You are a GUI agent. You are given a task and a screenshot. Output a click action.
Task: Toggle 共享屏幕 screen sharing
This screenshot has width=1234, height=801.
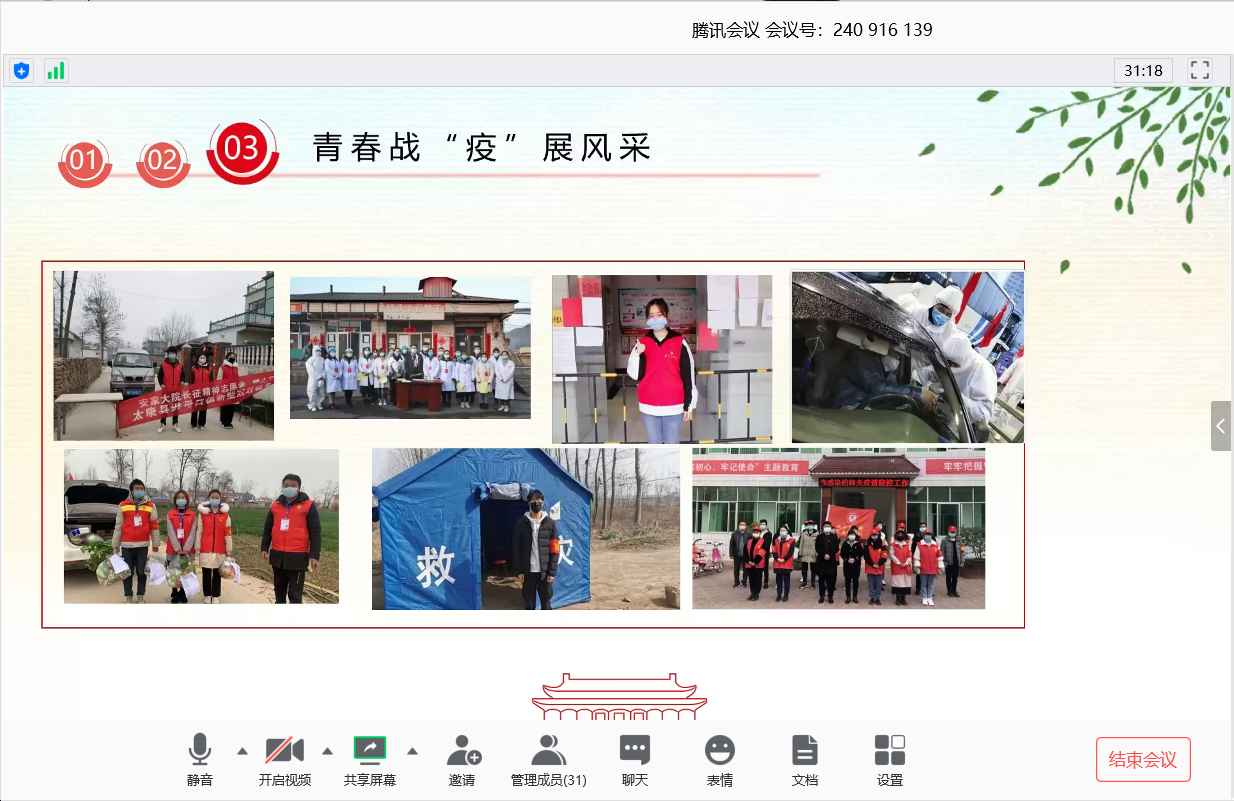pos(370,758)
